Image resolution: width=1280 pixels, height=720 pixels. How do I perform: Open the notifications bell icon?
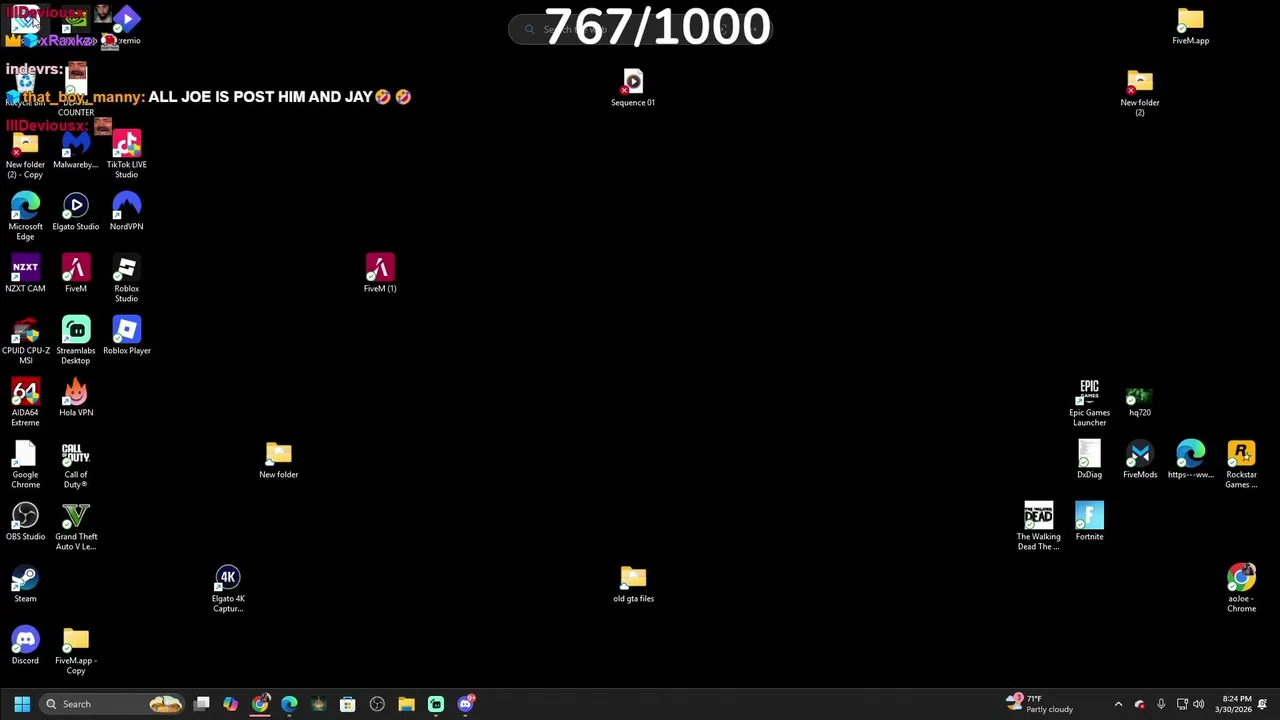(1263, 704)
